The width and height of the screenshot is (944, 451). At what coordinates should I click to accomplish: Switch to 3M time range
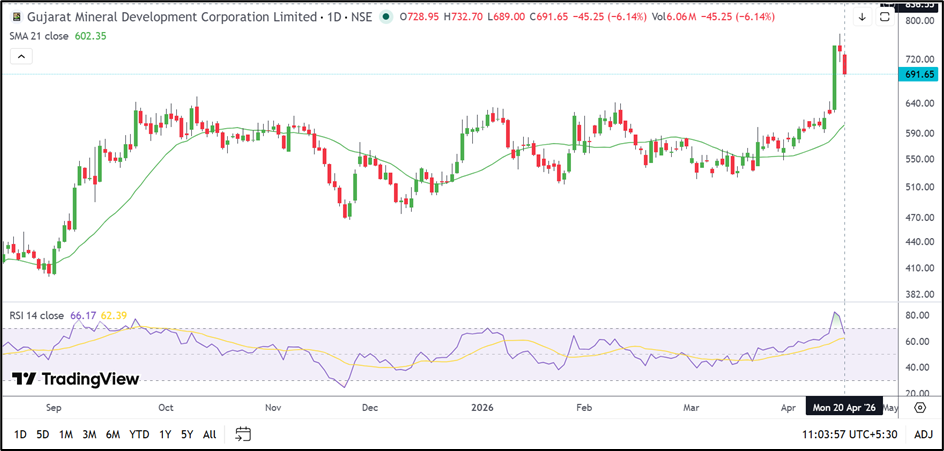click(x=90, y=434)
